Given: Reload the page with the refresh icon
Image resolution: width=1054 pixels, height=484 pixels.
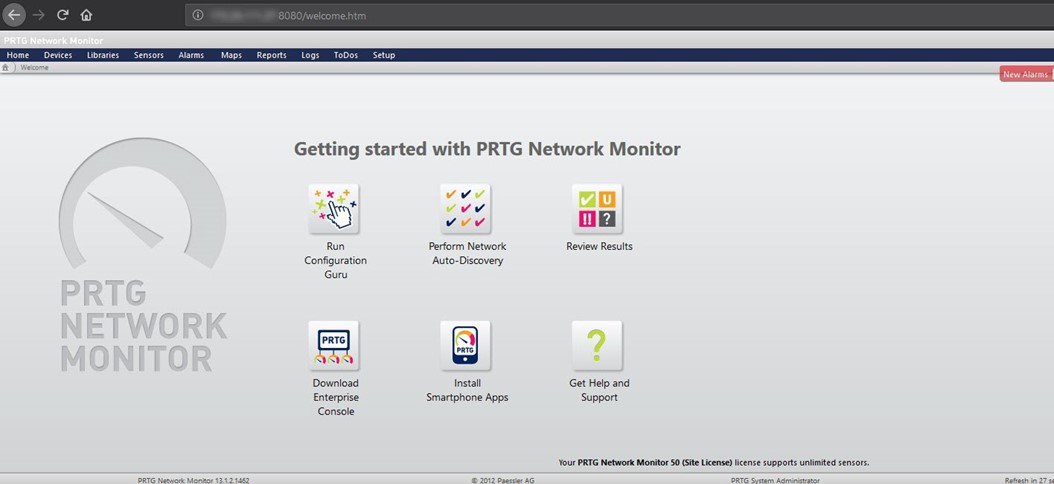Looking at the screenshot, I should pos(63,15).
